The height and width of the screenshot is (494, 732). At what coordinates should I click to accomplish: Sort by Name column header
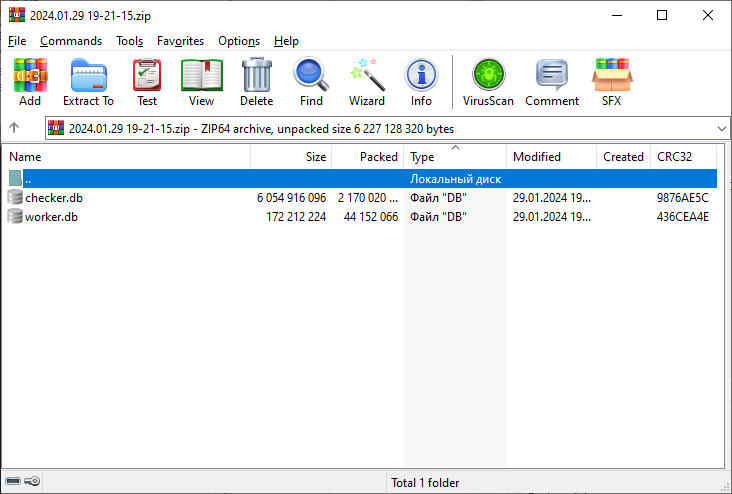click(x=126, y=157)
